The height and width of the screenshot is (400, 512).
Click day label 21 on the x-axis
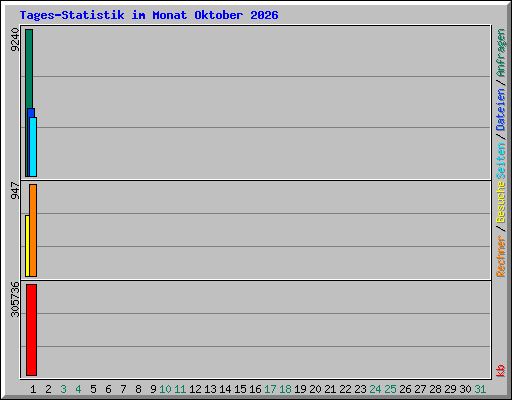click(330, 389)
